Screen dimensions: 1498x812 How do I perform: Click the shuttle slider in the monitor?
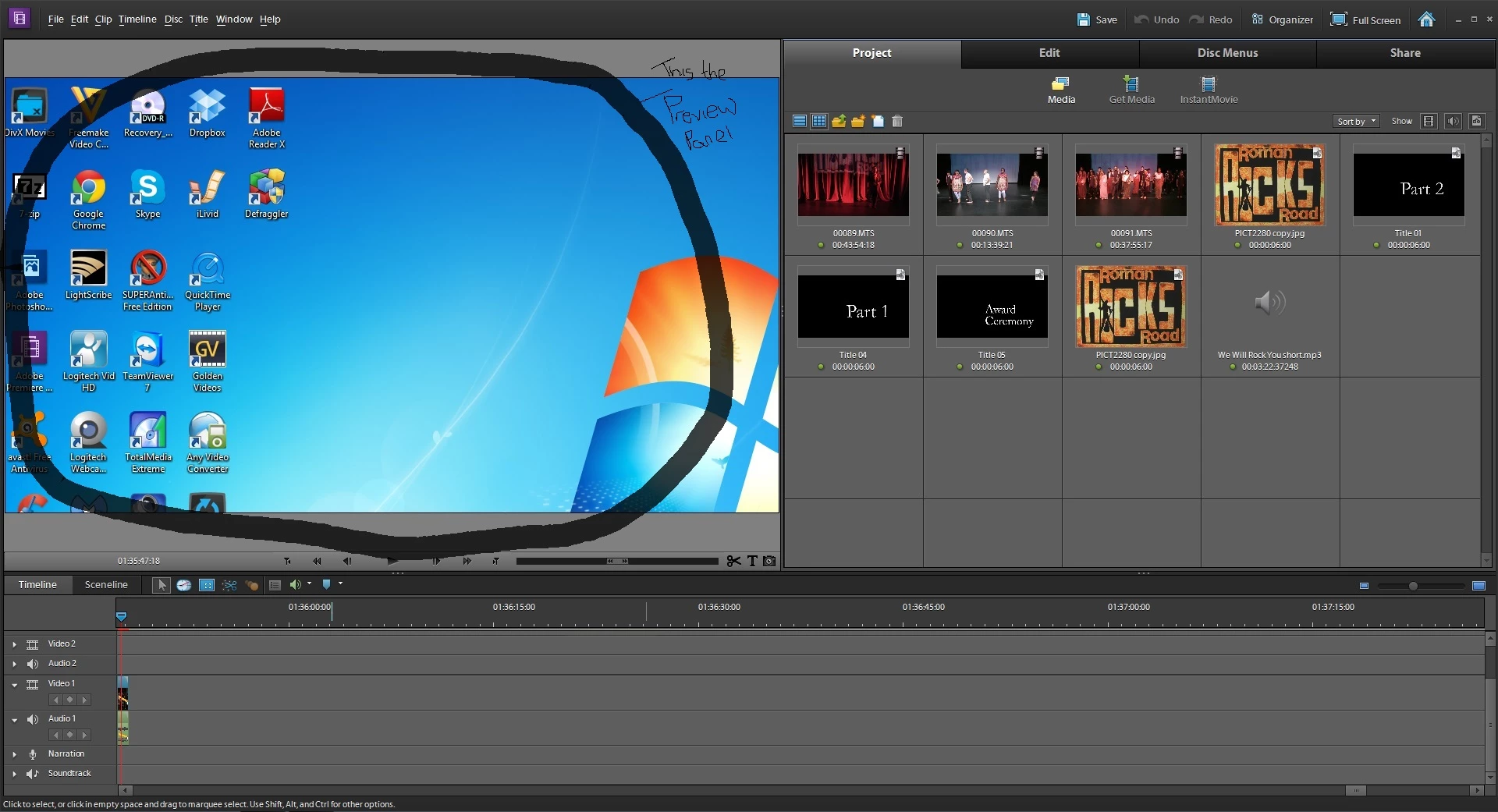pos(617,561)
